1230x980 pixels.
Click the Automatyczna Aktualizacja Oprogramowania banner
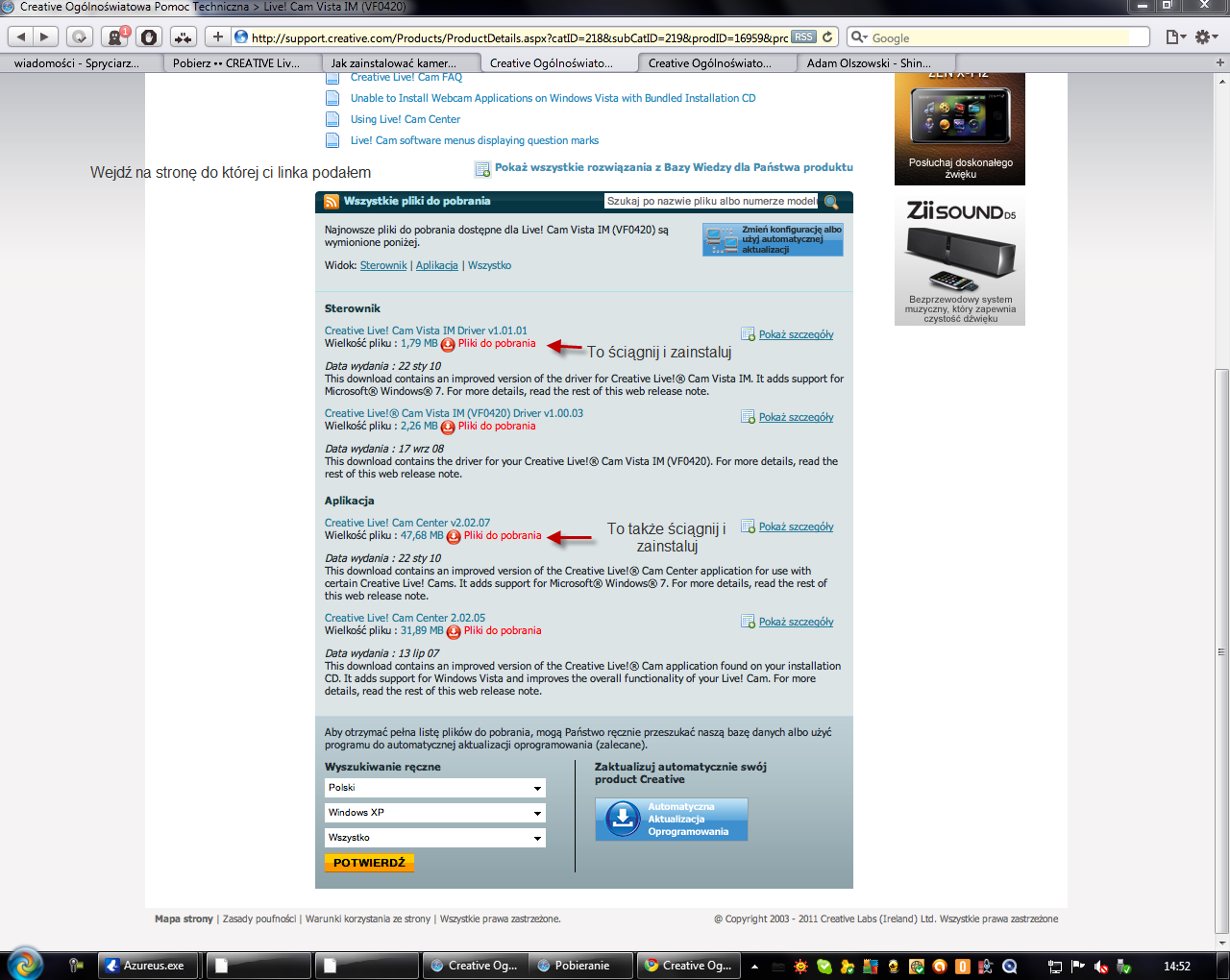[x=672, y=820]
